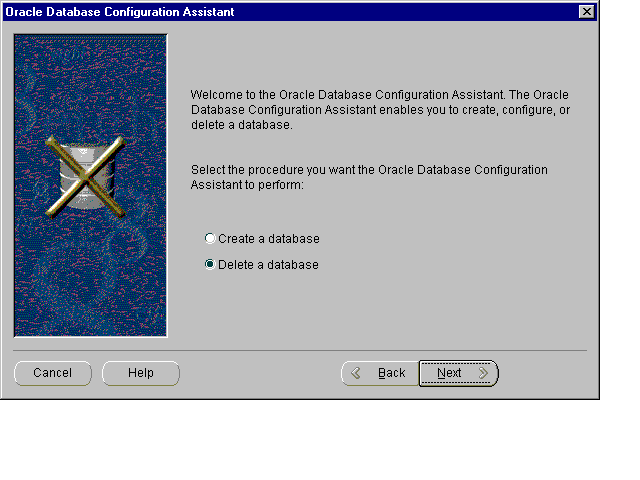
Task: Open Help for the configuration assistant
Action: coord(141,373)
